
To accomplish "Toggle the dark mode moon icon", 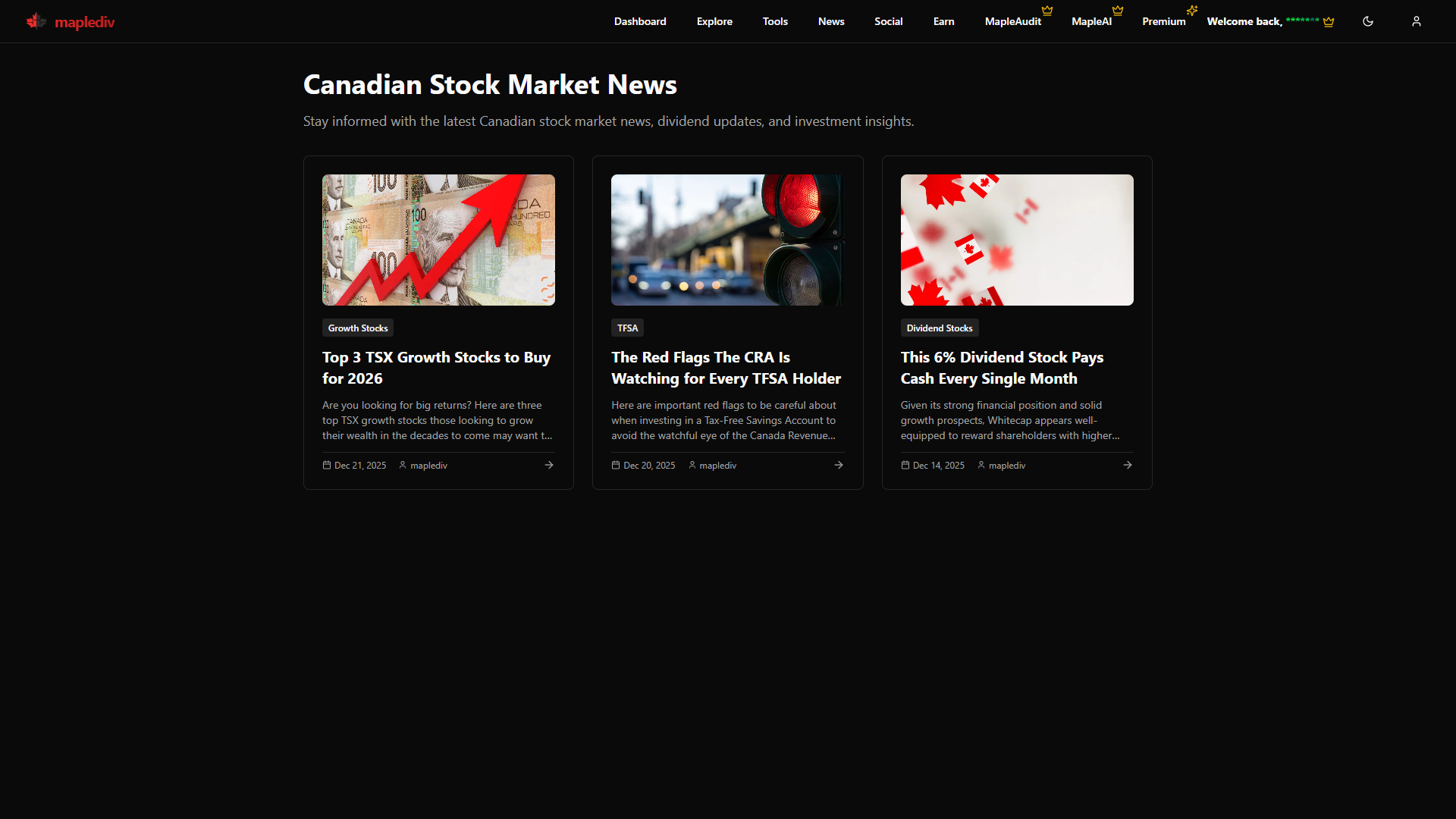I will click(1368, 21).
